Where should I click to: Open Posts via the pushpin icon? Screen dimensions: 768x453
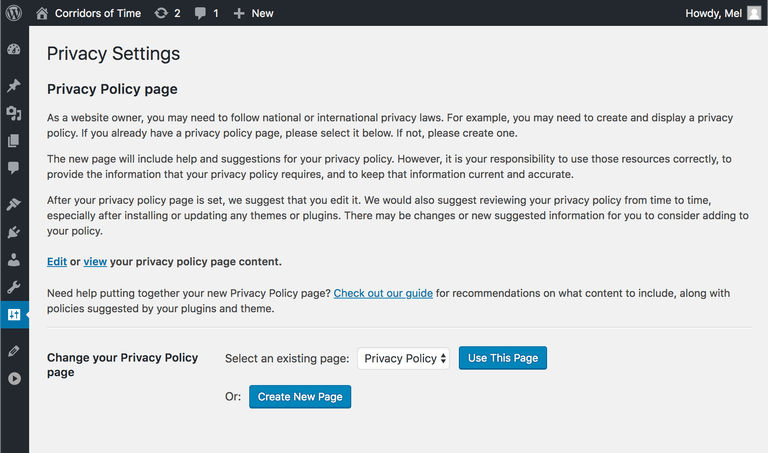[14, 86]
